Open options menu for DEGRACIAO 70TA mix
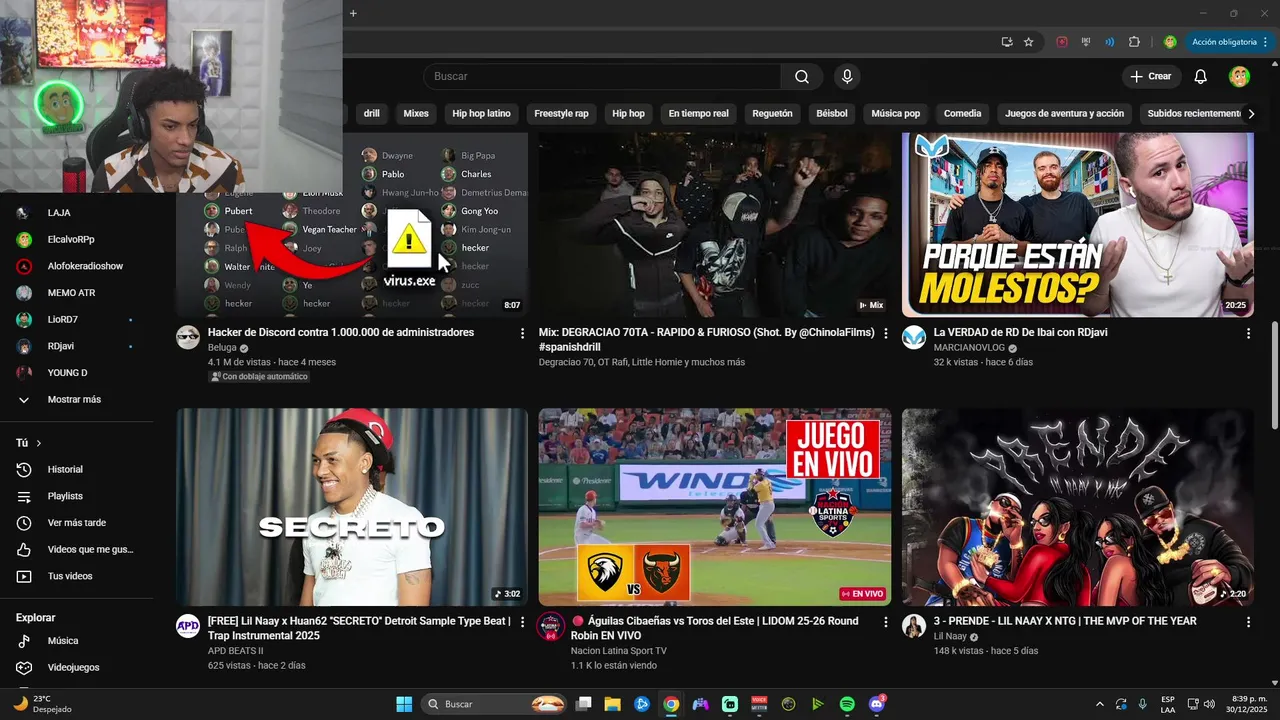Image resolution: width=1280 pixels, height=720 pixels. 885,333
